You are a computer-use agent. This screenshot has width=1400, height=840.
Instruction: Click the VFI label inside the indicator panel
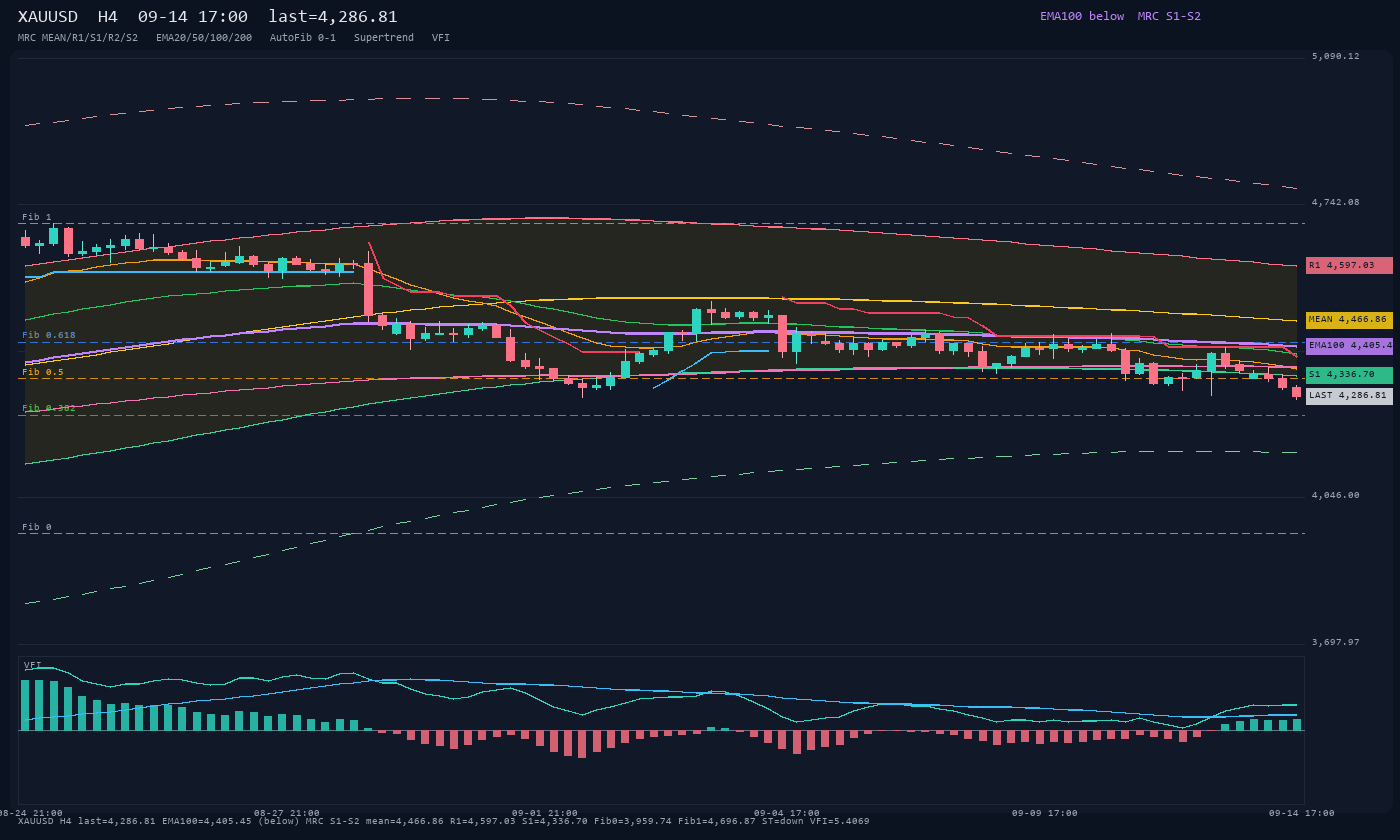33,665
